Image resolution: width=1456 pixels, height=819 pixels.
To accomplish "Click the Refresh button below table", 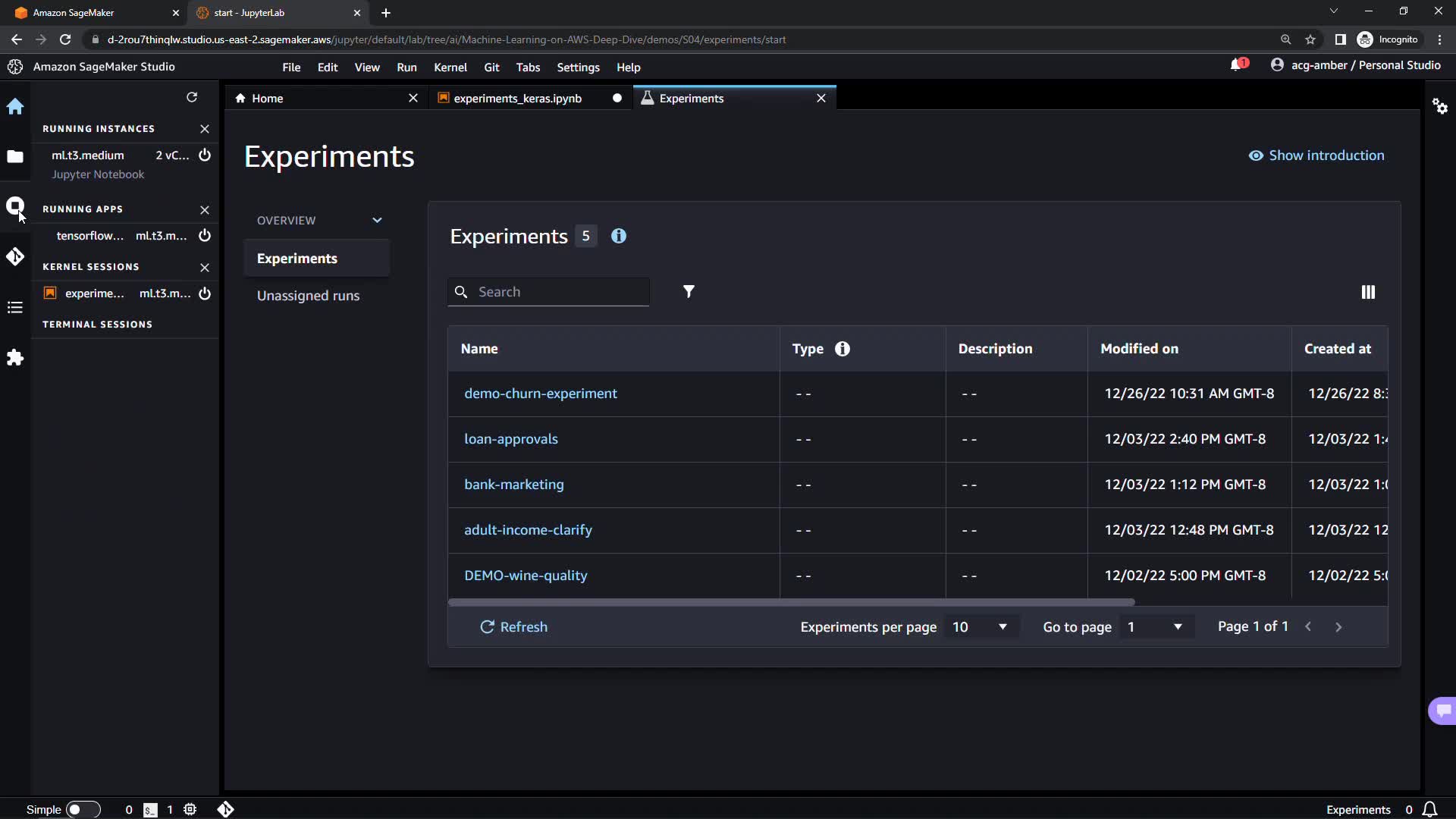I will click(513, 627).
